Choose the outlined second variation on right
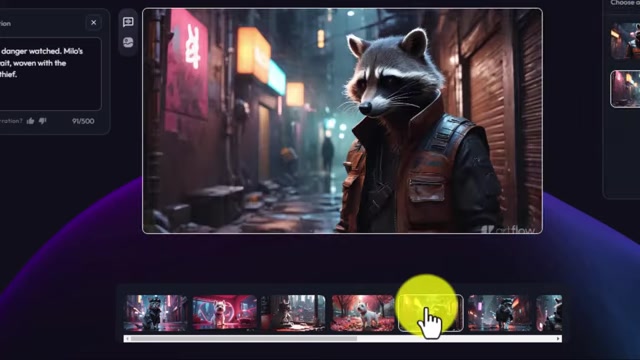Image resolution: width=640 pixels, height=360 pixels. point(625,89)
